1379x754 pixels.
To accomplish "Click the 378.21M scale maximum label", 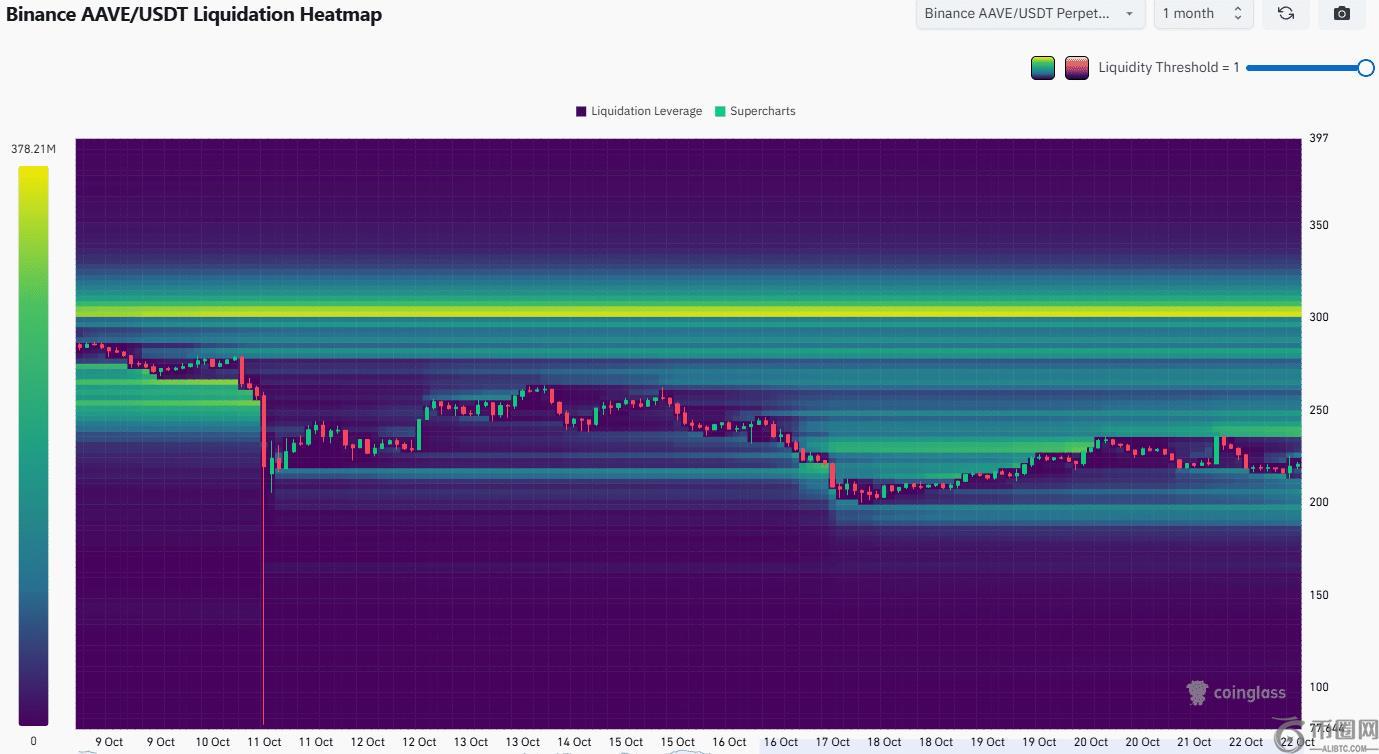I will click(33, 149).
